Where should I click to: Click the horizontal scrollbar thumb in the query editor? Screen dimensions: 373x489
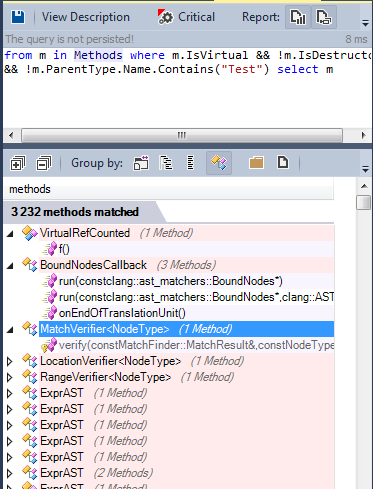coord(182,135)
